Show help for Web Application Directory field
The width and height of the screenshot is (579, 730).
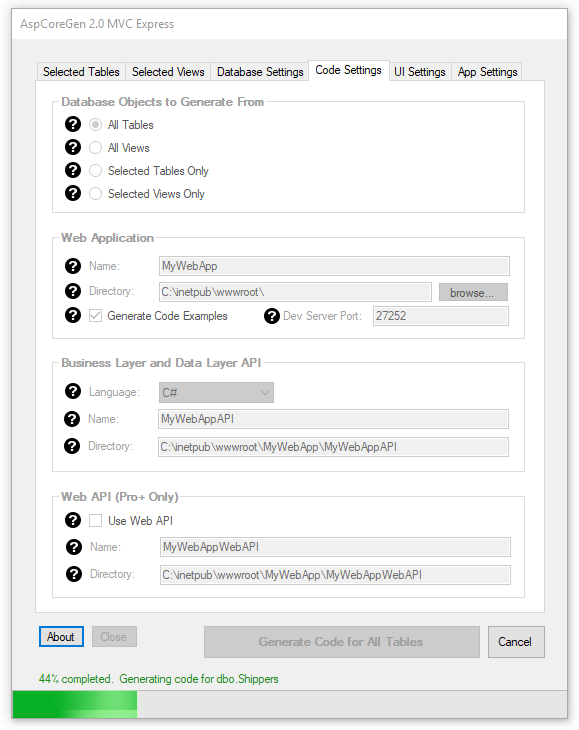[x=73, y=291]
